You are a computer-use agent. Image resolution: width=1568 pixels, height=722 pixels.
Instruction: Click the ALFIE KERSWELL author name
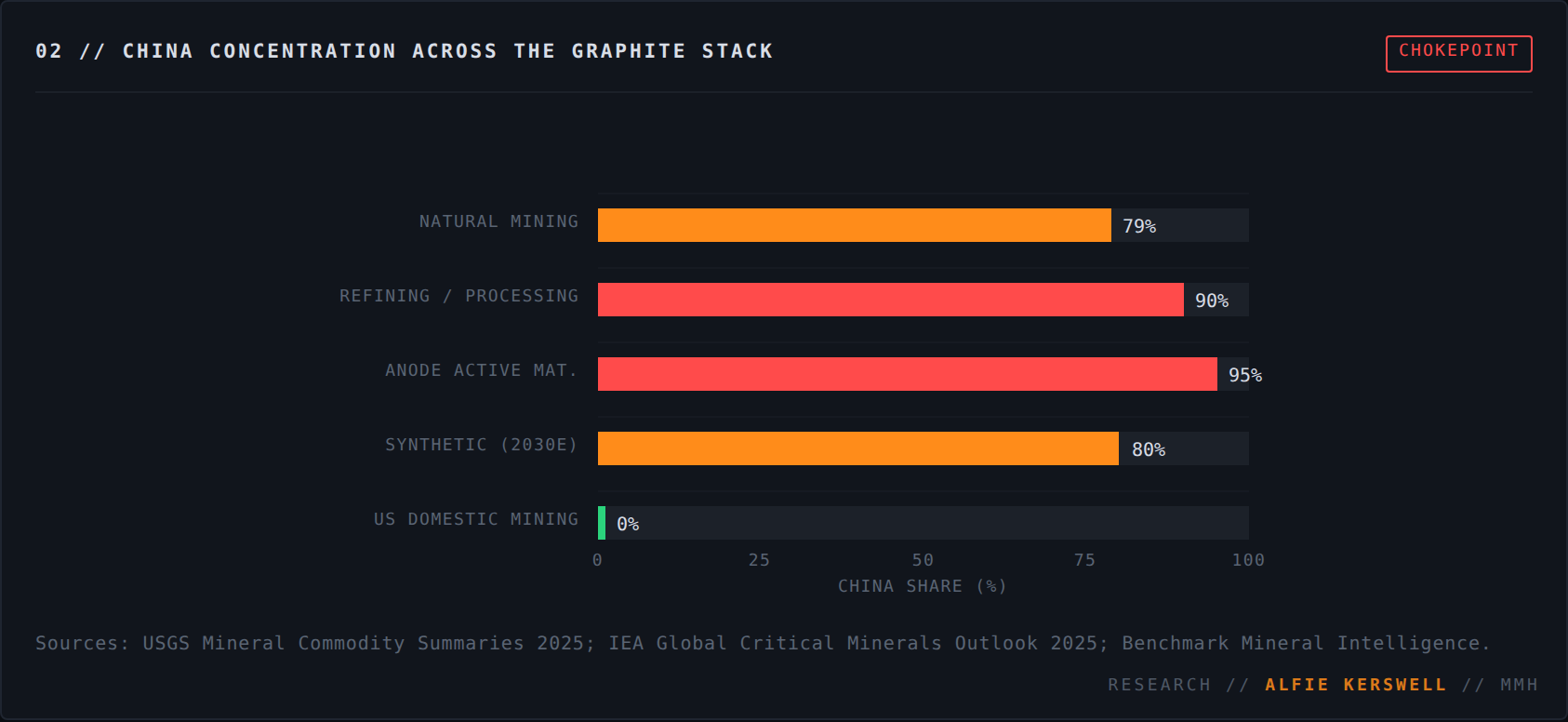(1356, 685)
